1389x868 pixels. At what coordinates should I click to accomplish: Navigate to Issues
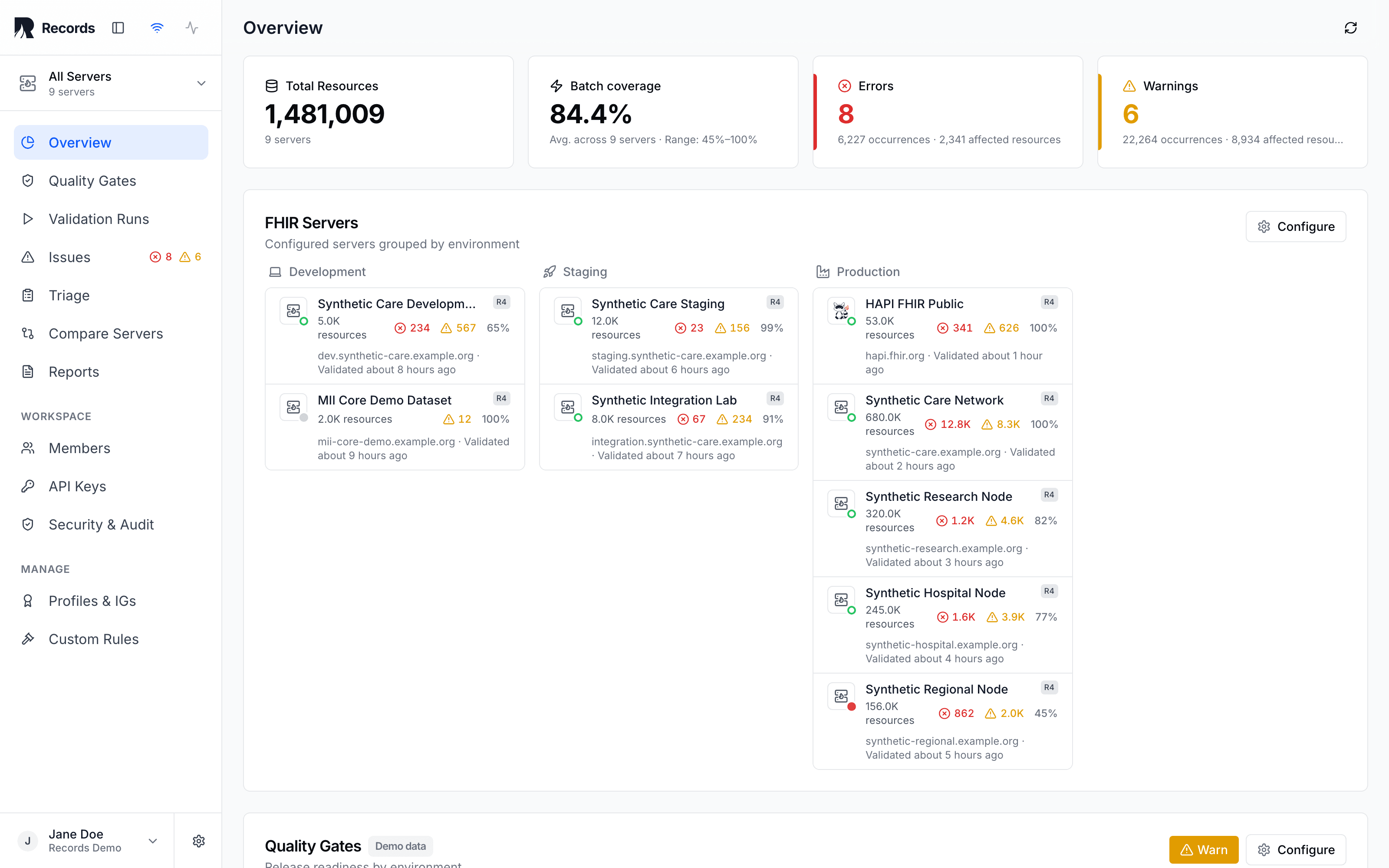[x=111, y=257]
